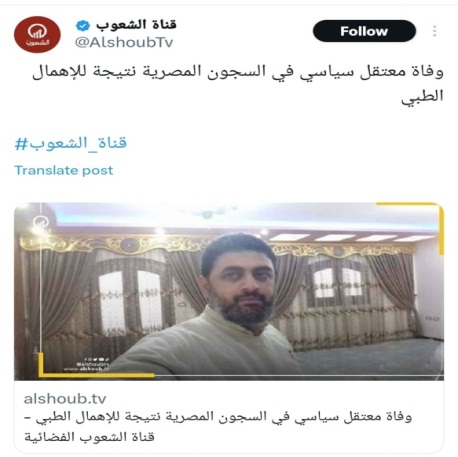Viewport: 458px width, 457px height.
Task: Click the blue verified badge
Action: point(83,25)
